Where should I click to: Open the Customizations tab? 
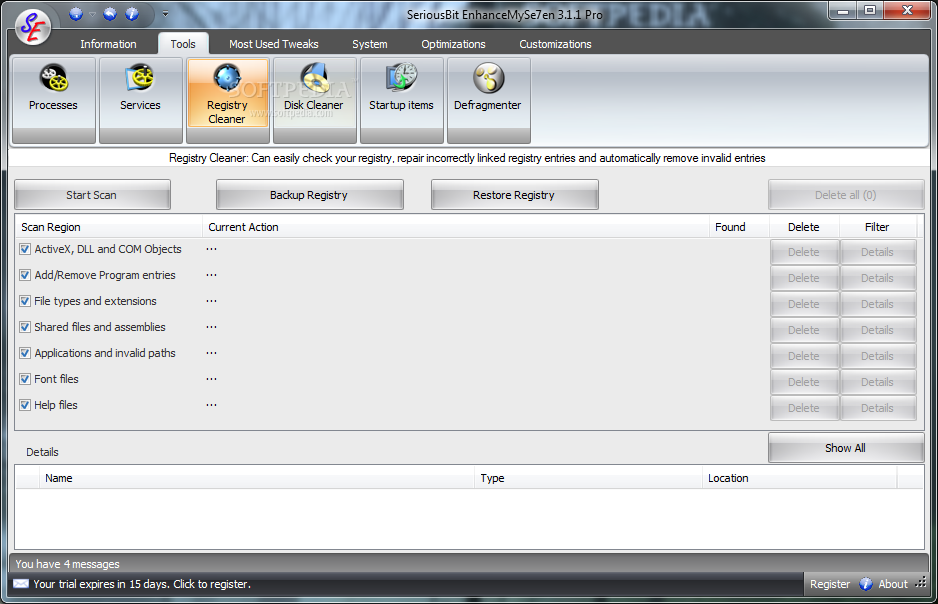pos(555,44)
